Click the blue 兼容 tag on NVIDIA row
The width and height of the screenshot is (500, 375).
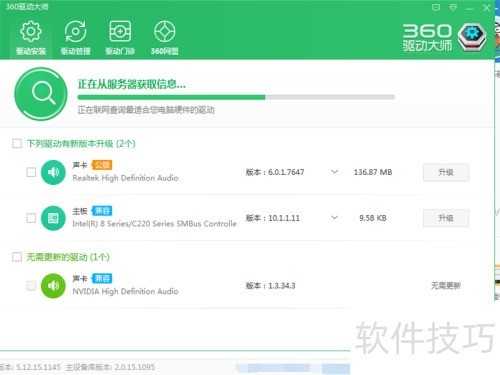tap(102, 278)
